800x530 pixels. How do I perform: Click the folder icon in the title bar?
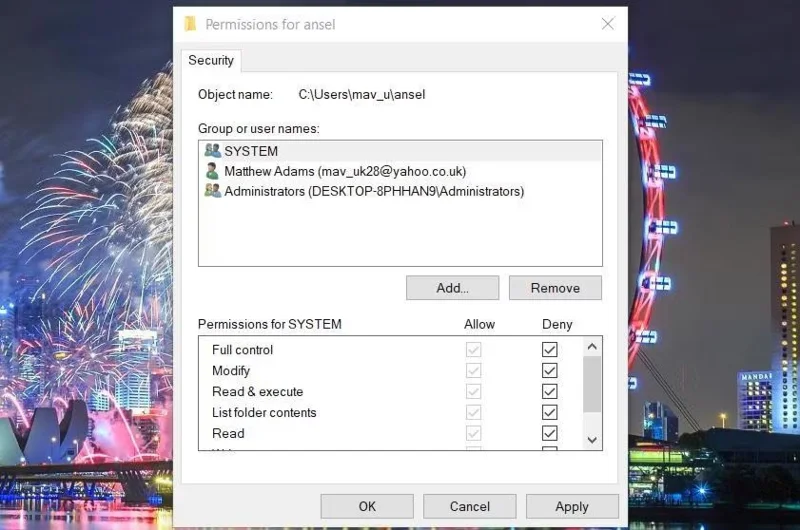point(190,23)
